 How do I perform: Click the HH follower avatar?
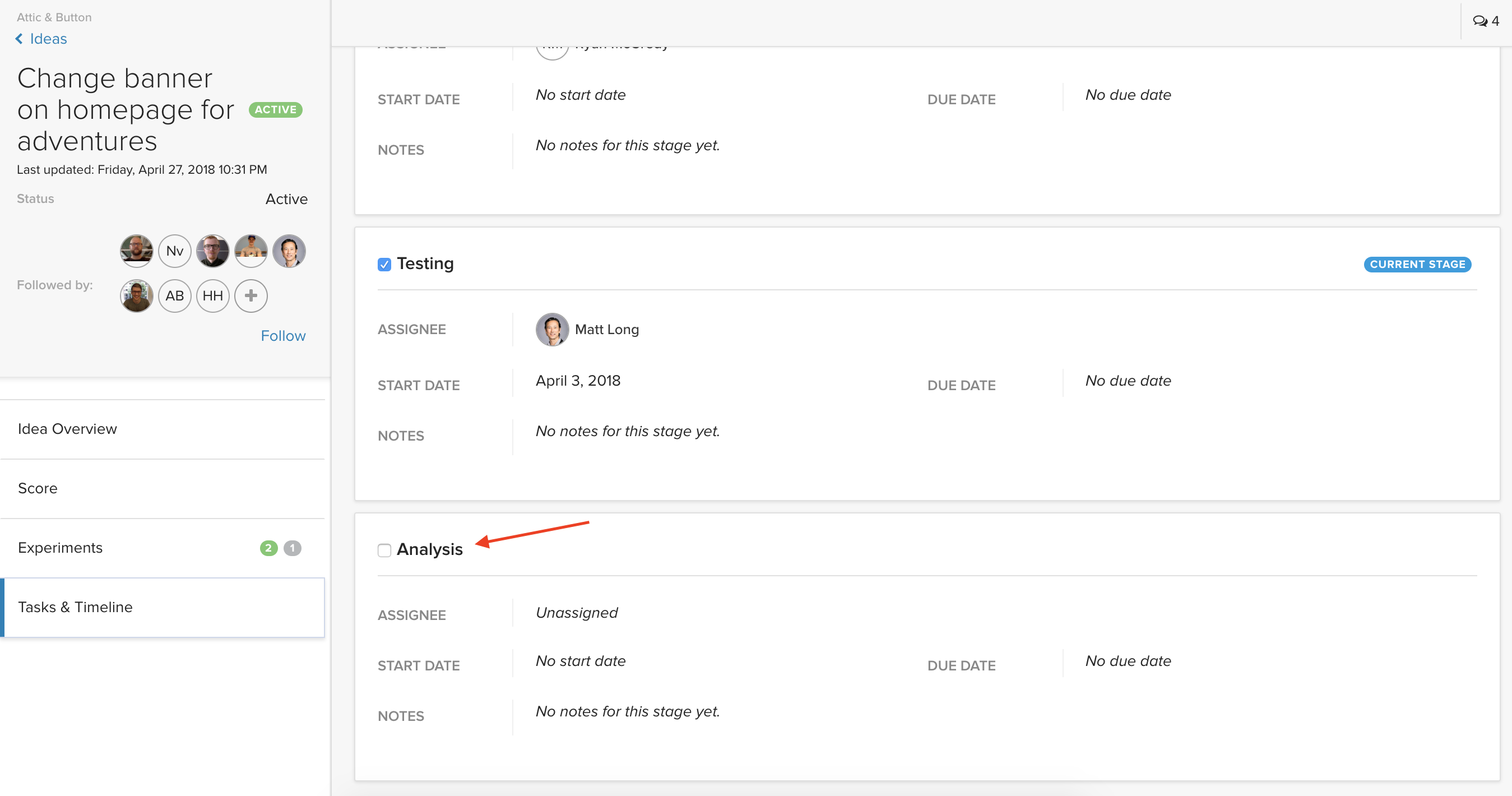(212, 296)
